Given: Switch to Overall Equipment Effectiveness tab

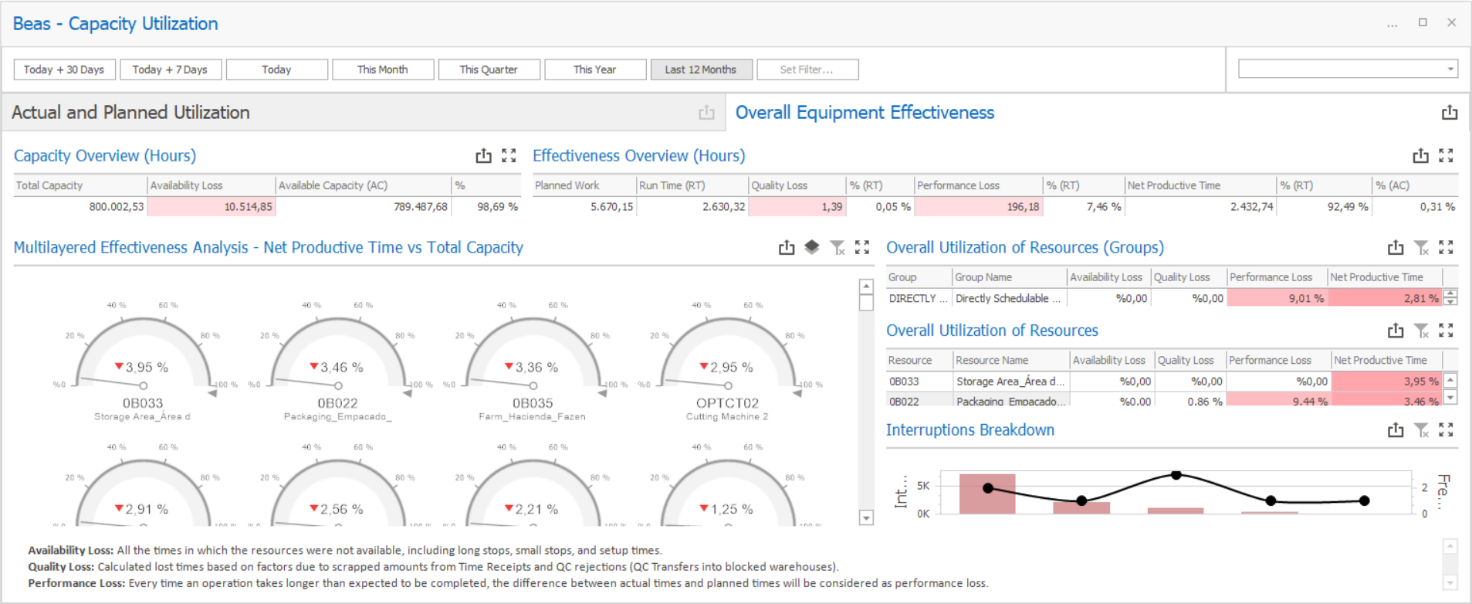Looking at the screenshot, I should click(x=865, y=113).
